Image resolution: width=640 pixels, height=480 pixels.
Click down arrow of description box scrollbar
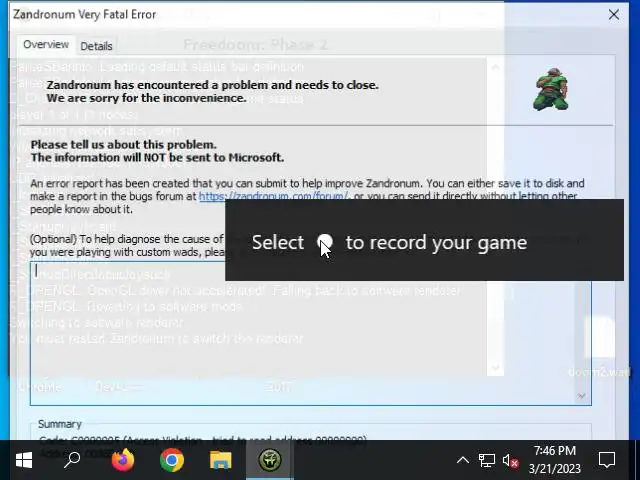click(581, 396)
